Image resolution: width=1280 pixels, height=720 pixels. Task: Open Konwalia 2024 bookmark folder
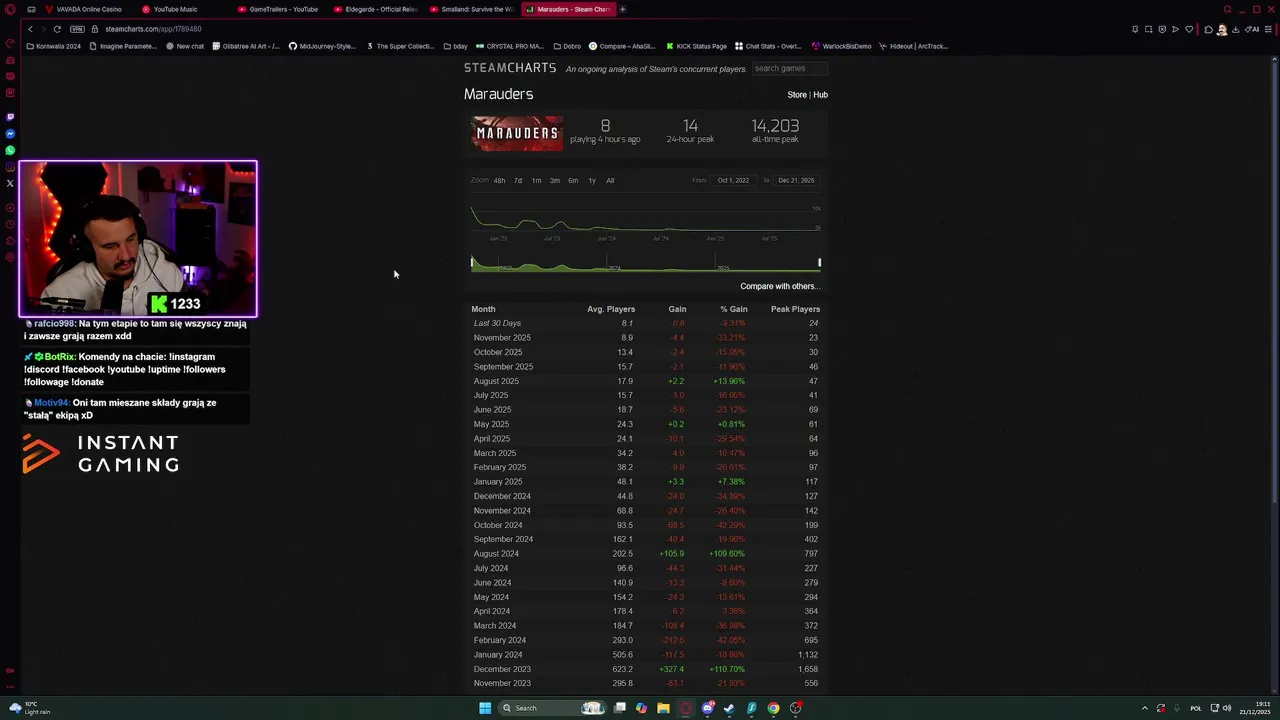tap(54, 46)
